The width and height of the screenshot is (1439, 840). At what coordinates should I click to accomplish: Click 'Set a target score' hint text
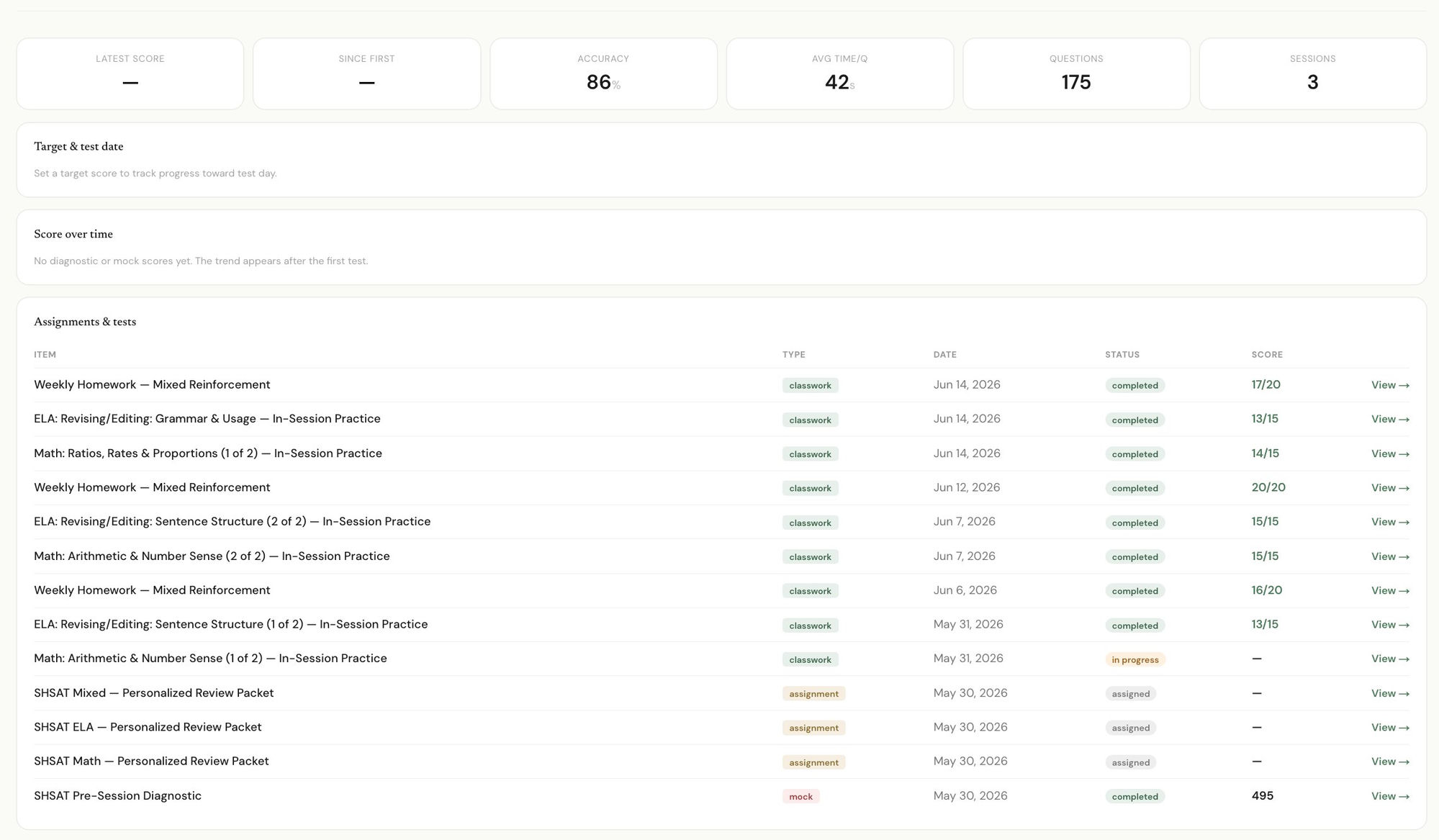point(155,173)
